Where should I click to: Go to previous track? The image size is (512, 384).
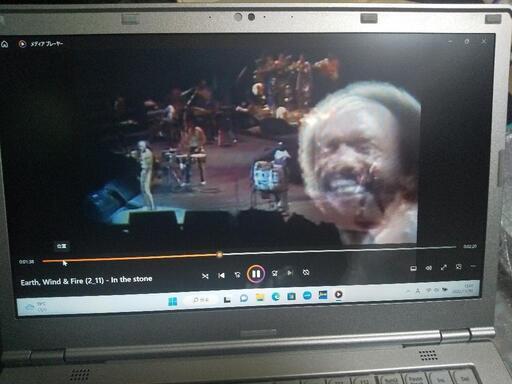pyautogui.click(x=221, y=275)
